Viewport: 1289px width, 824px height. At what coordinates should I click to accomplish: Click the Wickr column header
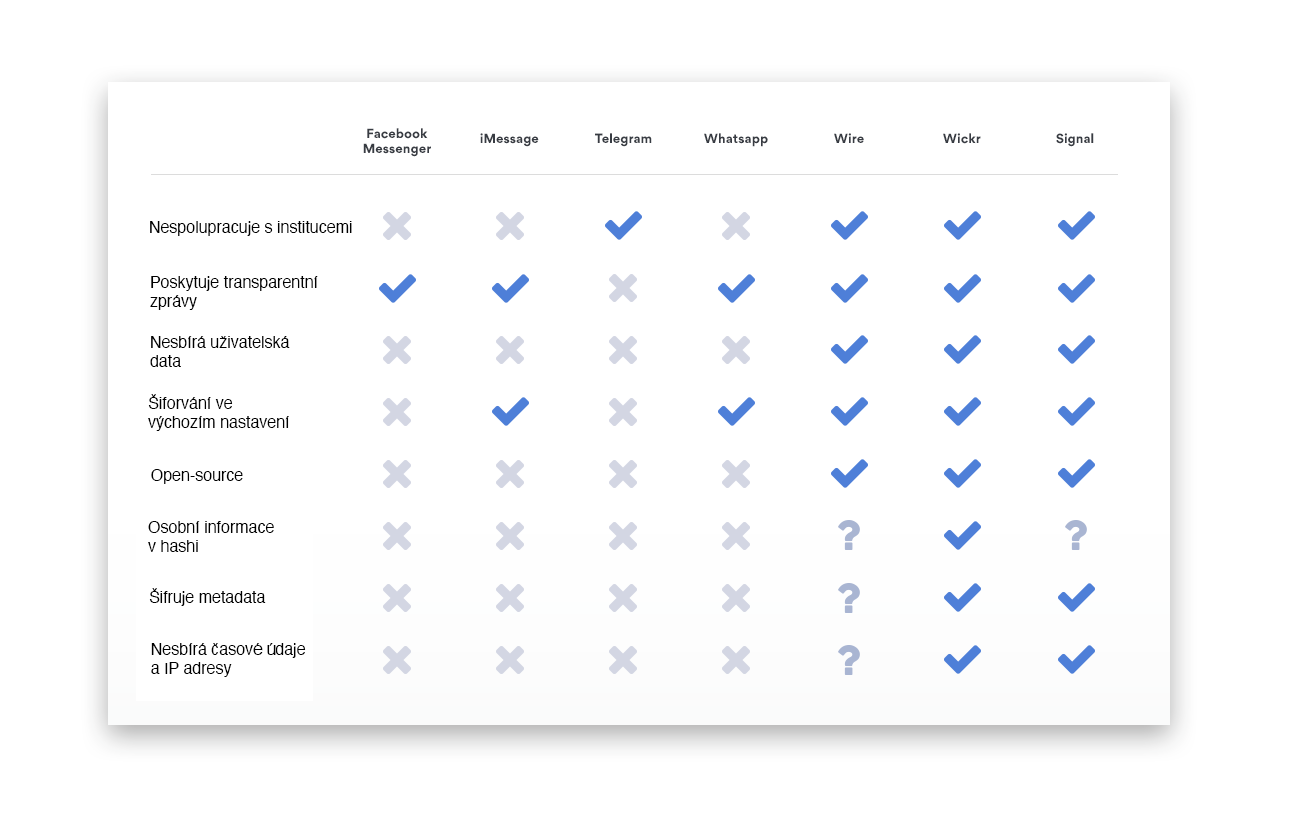tap(962, 139)
